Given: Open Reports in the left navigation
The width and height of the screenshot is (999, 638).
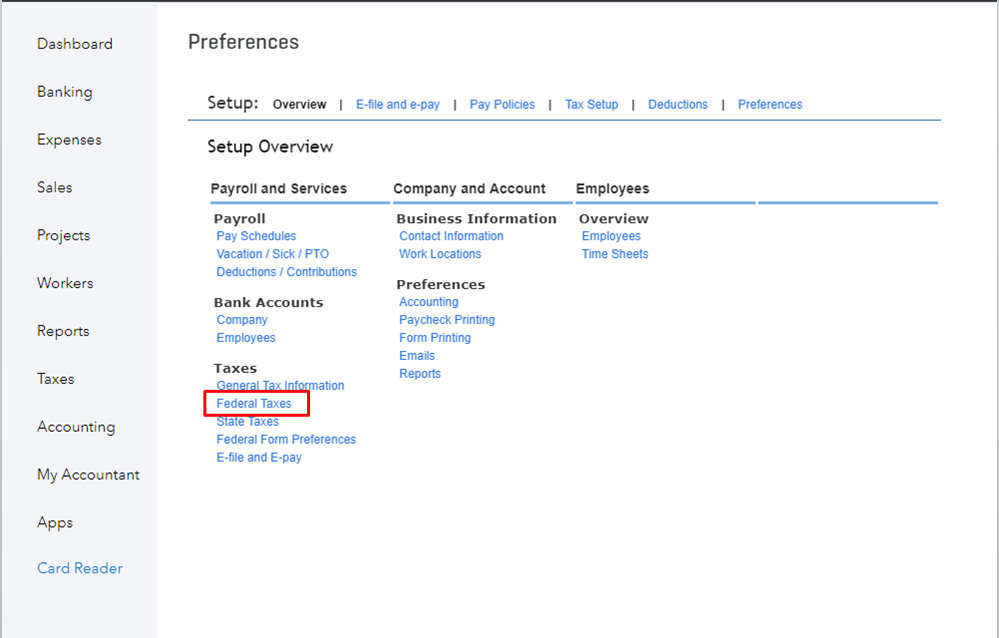Looking at the screenshot, I should pos(63,331).
